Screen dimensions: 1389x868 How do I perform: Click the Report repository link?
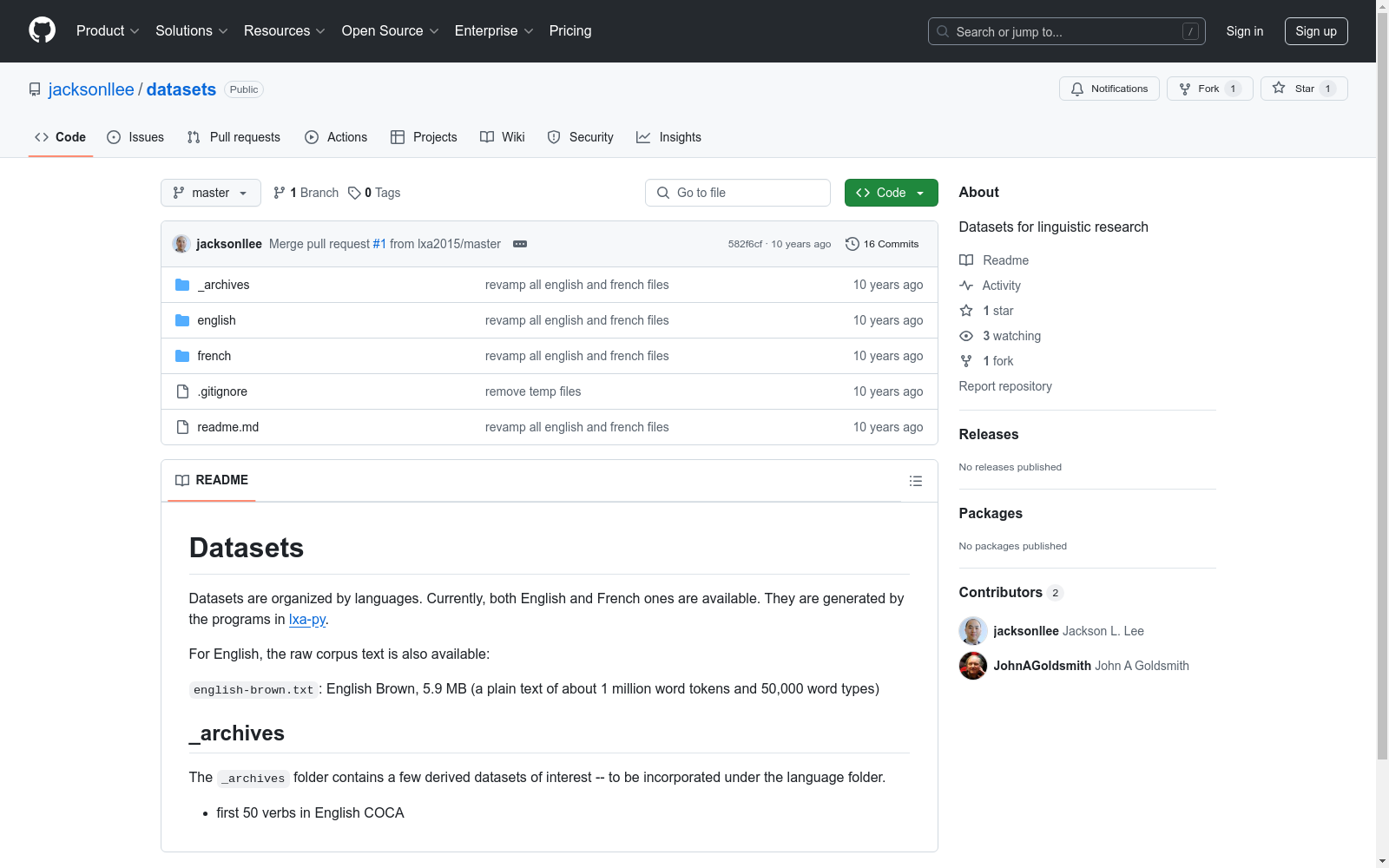click(x=1005, y=386)
